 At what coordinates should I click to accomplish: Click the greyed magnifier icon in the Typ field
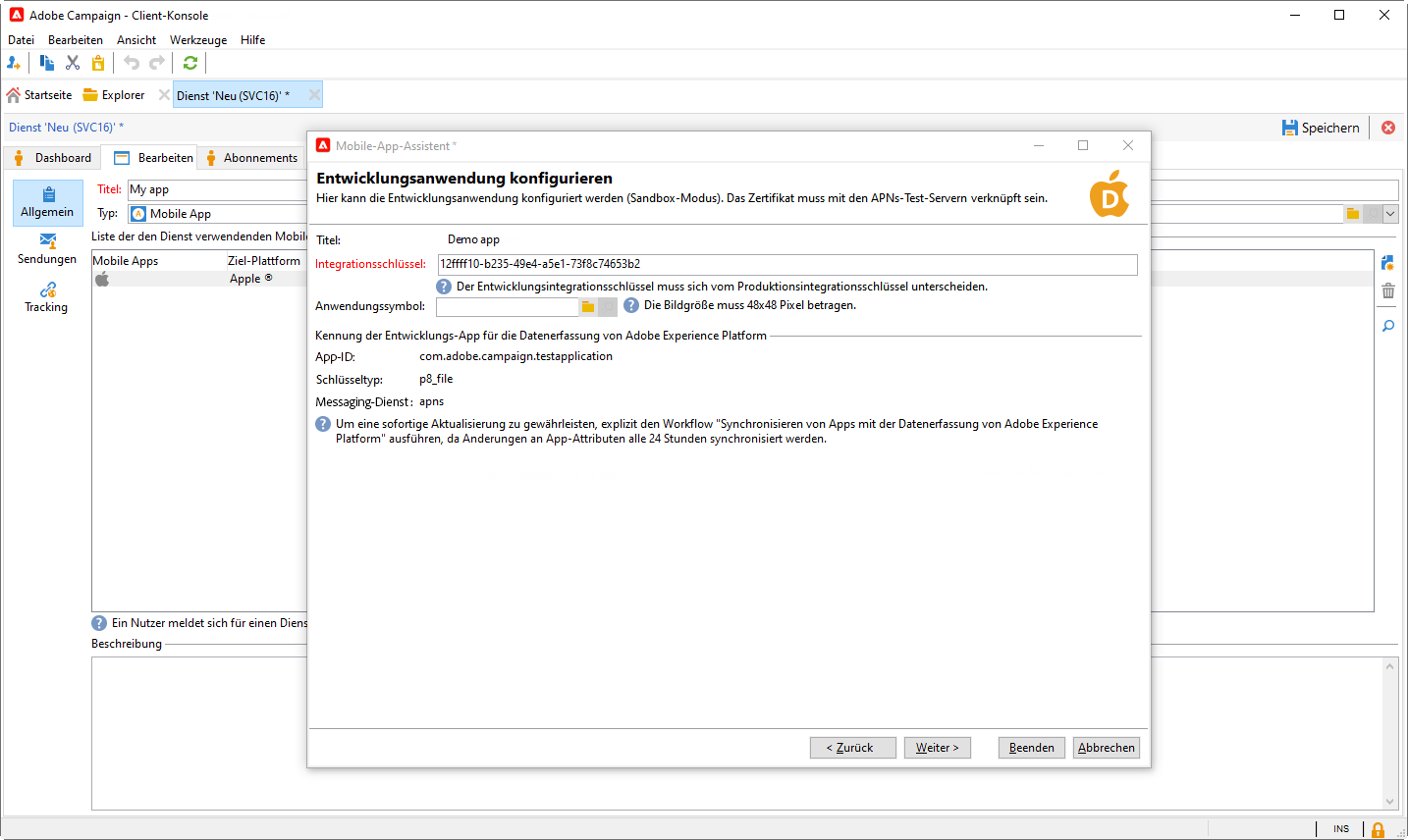(x=1373, y=214)
